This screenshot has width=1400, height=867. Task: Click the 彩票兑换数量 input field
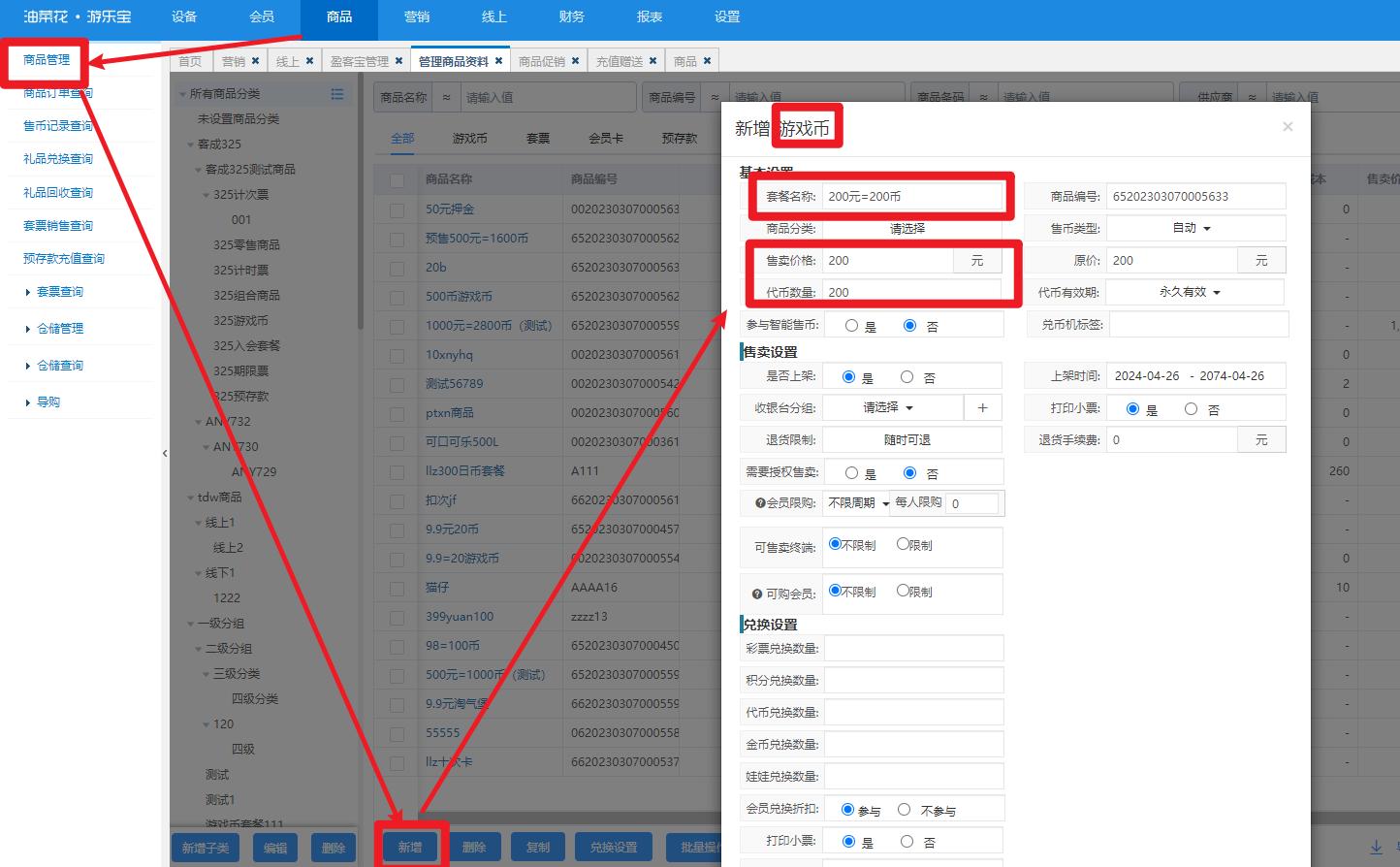click(913, 649)
